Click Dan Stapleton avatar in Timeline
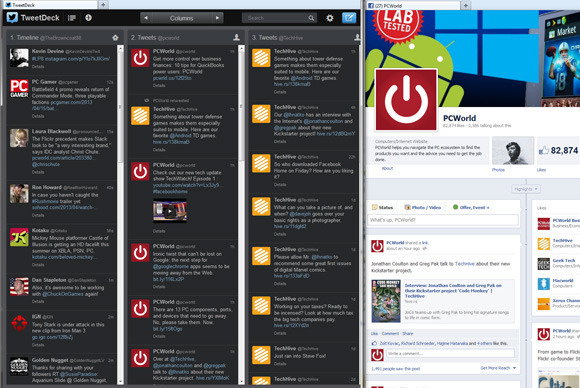The height and width of the screenshot is (388, 580). pos(19,286)
